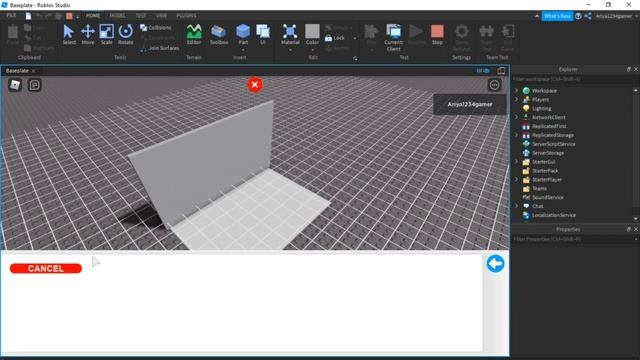Image resolution: width=640 pixels, height=360 pixels.
Task: Expand the StarterGui node
Action: tap(516, 162)
